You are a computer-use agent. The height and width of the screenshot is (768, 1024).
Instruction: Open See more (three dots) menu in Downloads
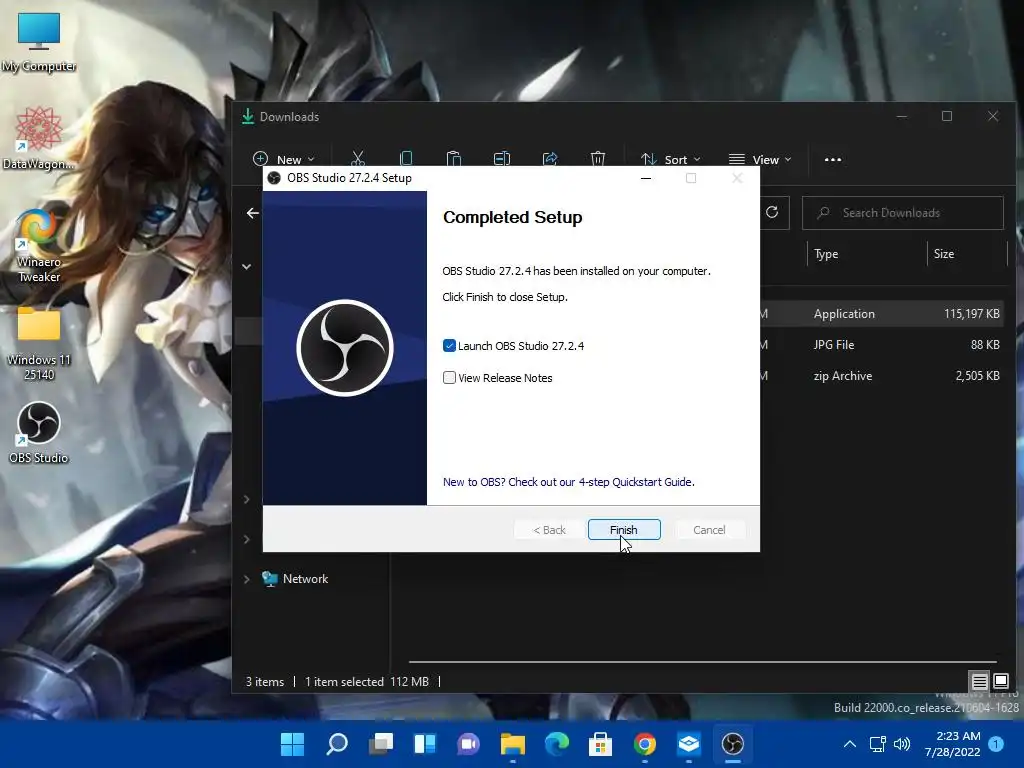(833, 159)
